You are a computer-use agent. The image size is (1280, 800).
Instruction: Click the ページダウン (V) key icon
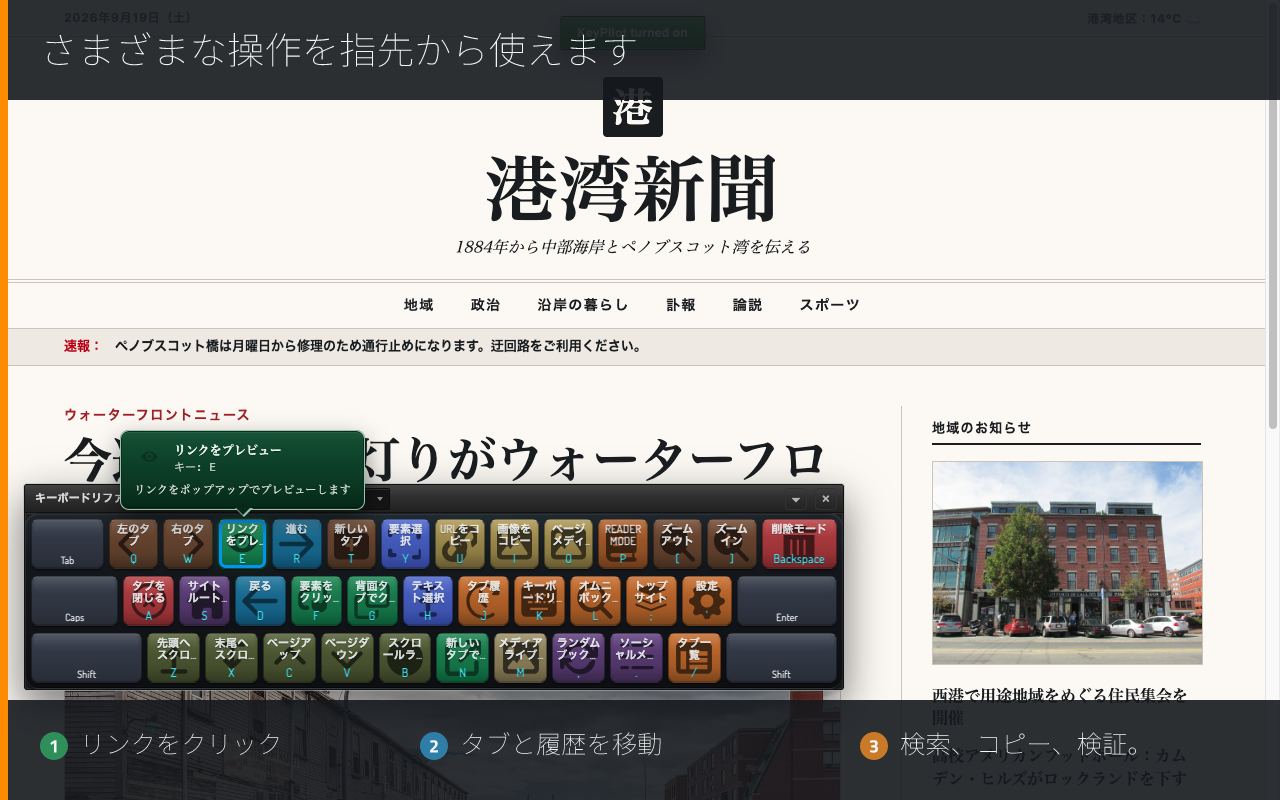[x=347, y=658]
